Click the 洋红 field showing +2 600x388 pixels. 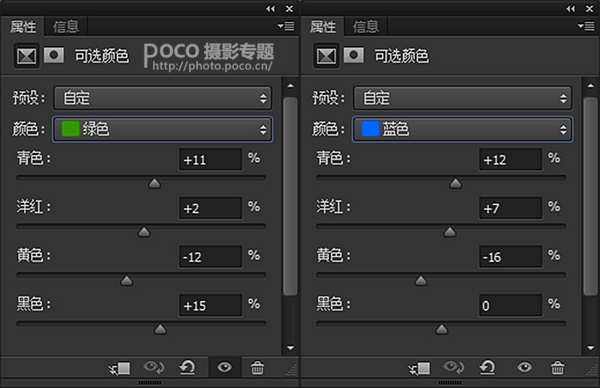pyautogui.click(x=210, y=208)
